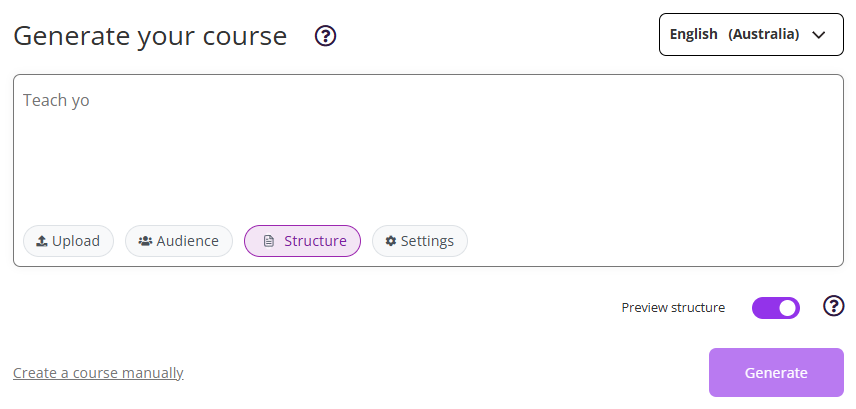Open the English (Australia) language dropdown

click(x=751, y=34)
